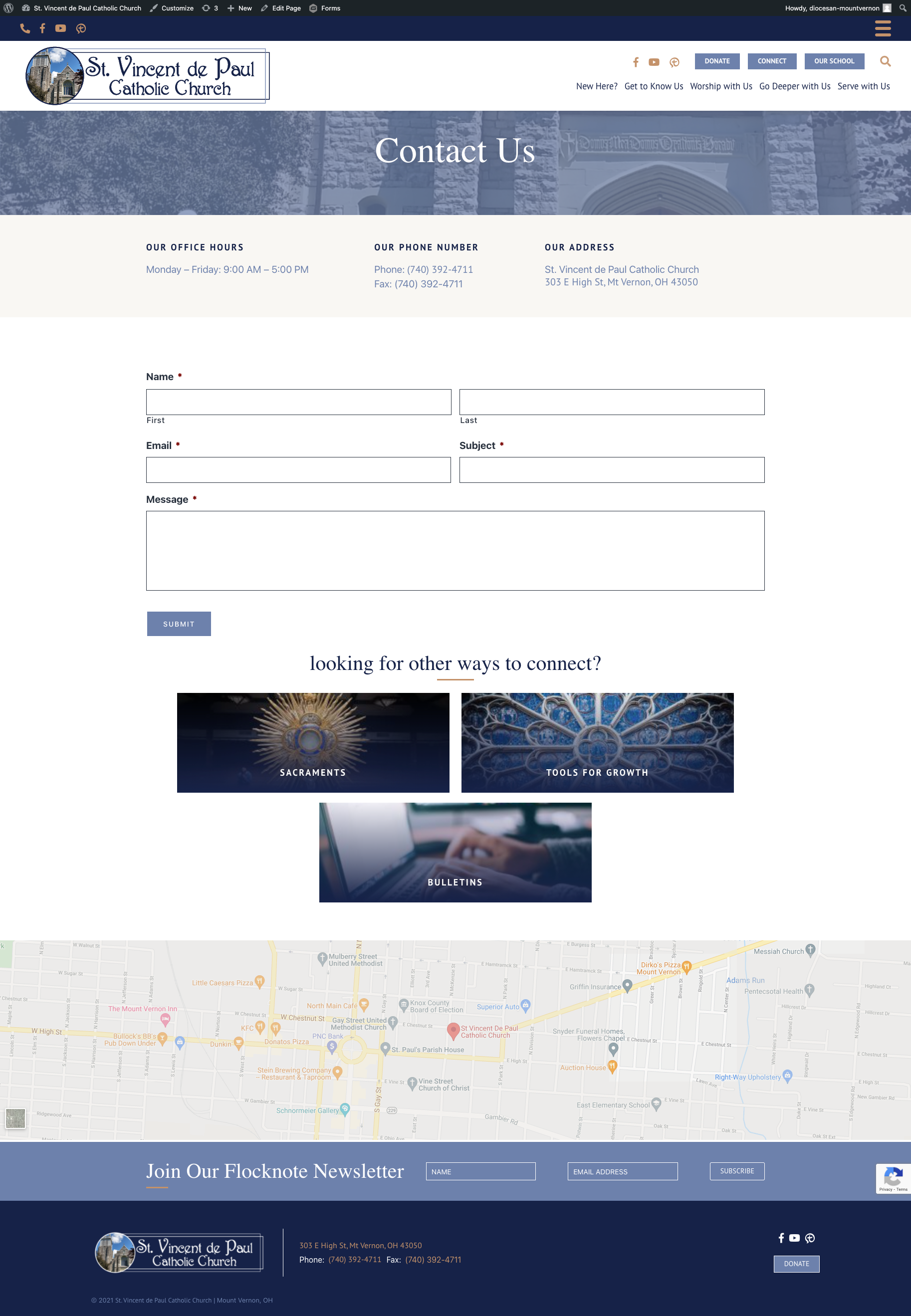
Task: Expand the Worship with Us menu
Action: pos(720,86)
